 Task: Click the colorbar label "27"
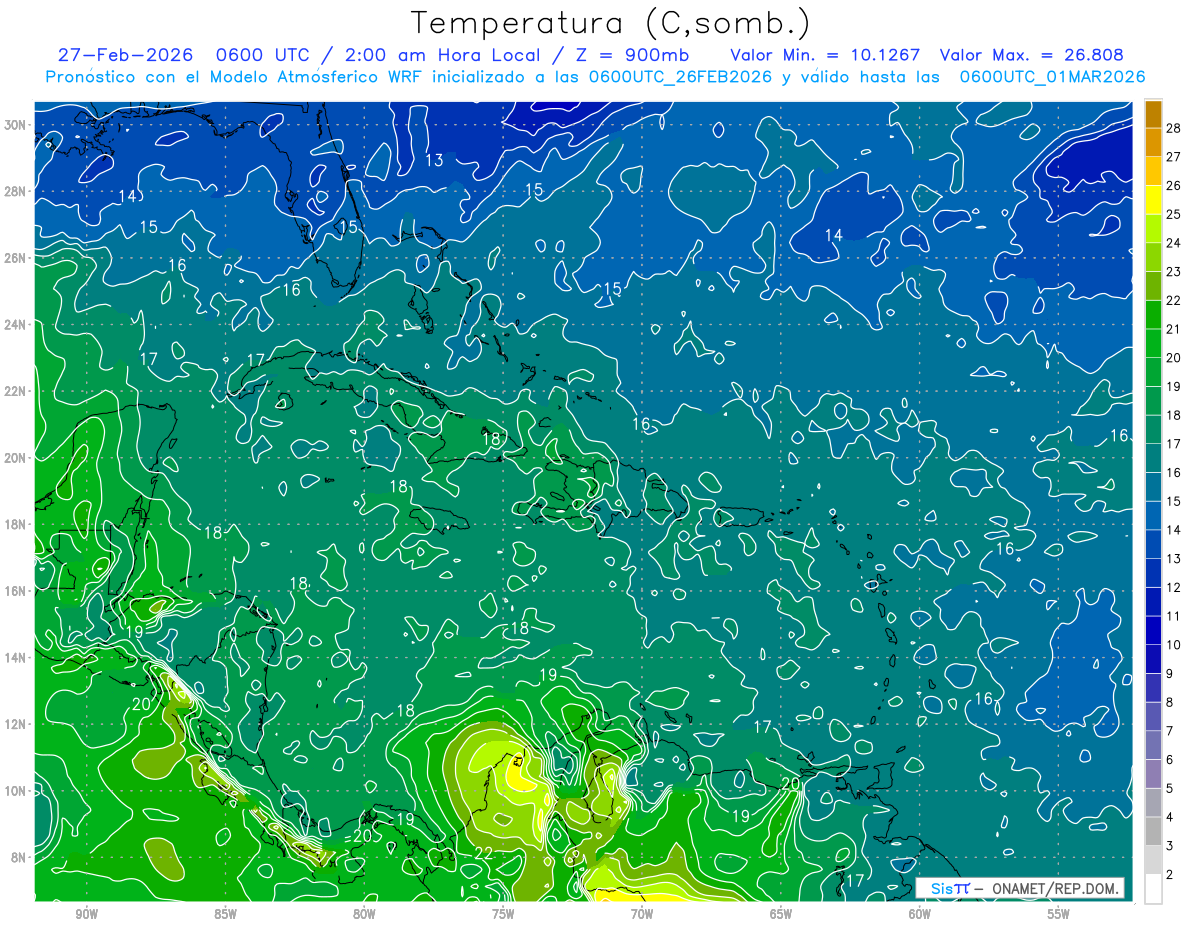pyautogui.click(x=1174, y=156)
